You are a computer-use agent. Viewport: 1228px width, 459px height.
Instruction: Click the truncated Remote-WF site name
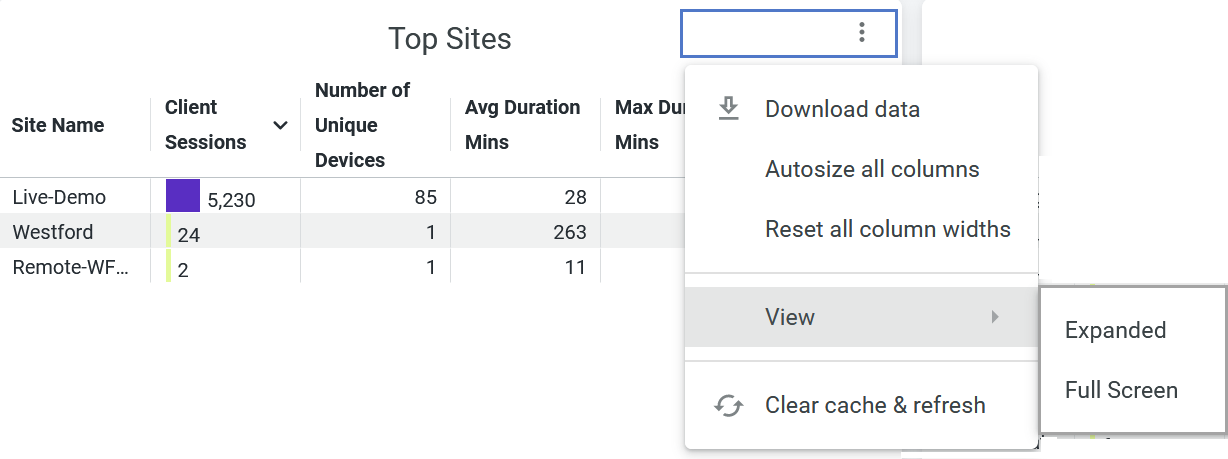click(70, 267)
